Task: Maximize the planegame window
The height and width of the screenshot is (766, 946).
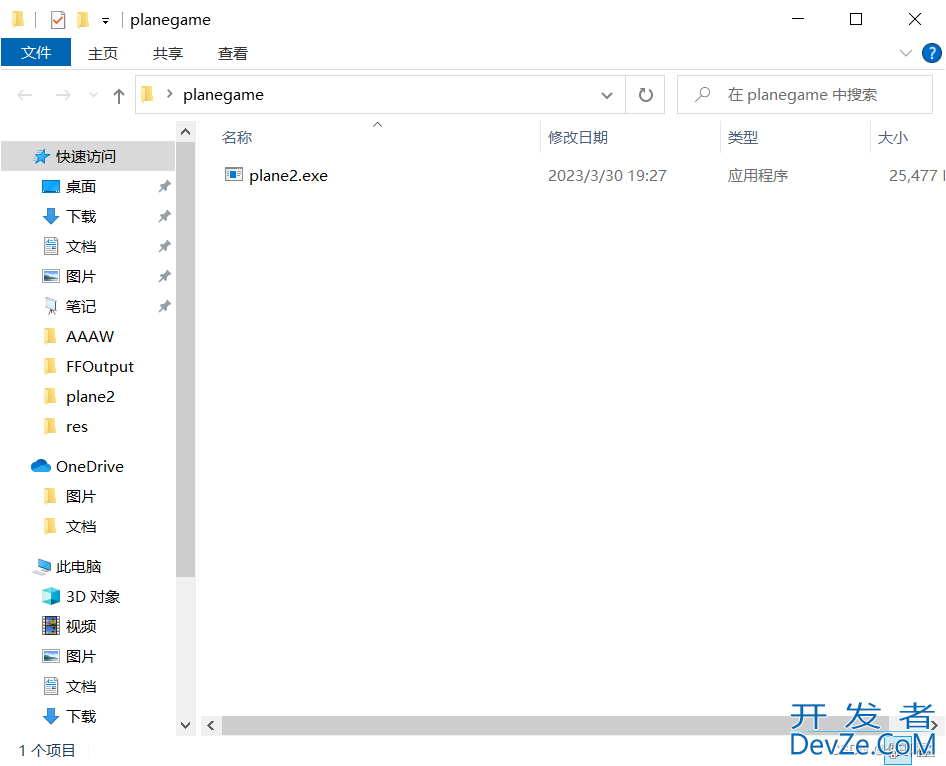Action: pyautogui.click(x=856, y=19)
